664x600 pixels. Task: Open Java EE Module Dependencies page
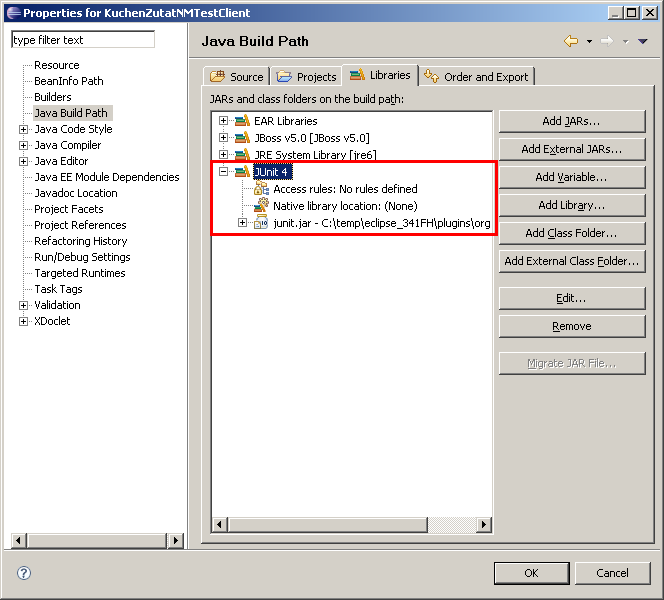[107, 177]
